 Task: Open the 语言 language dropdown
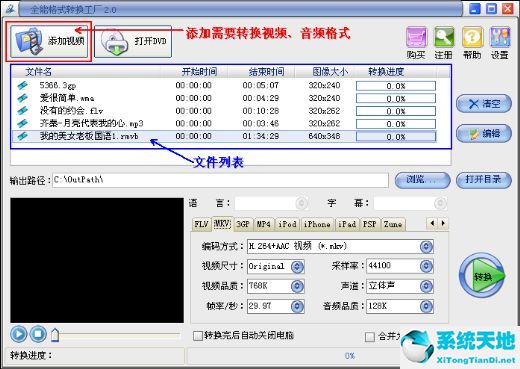[x=302, y=203]
